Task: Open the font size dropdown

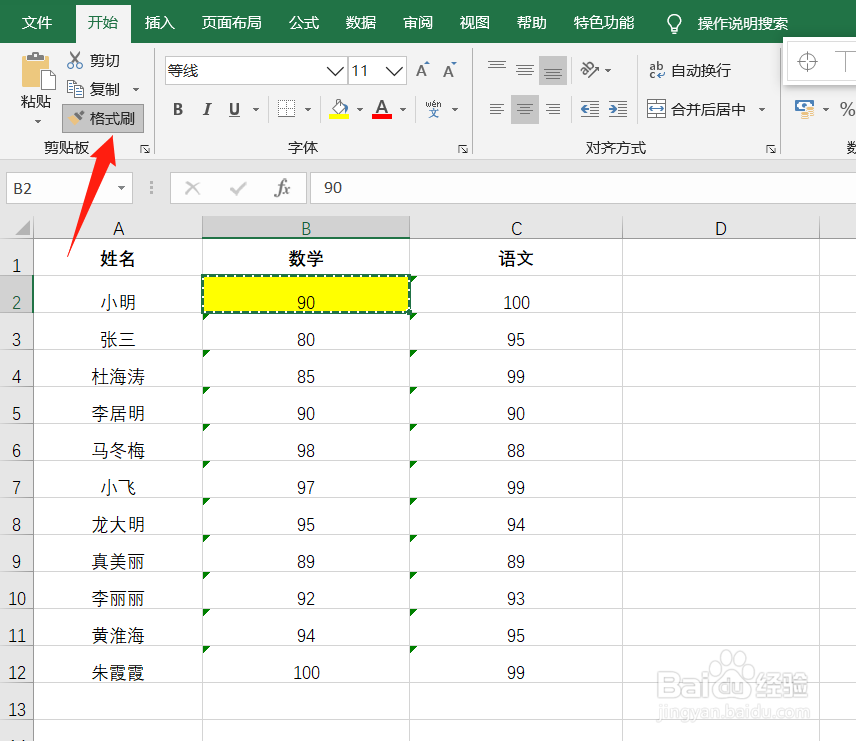Action: [394, 70]
